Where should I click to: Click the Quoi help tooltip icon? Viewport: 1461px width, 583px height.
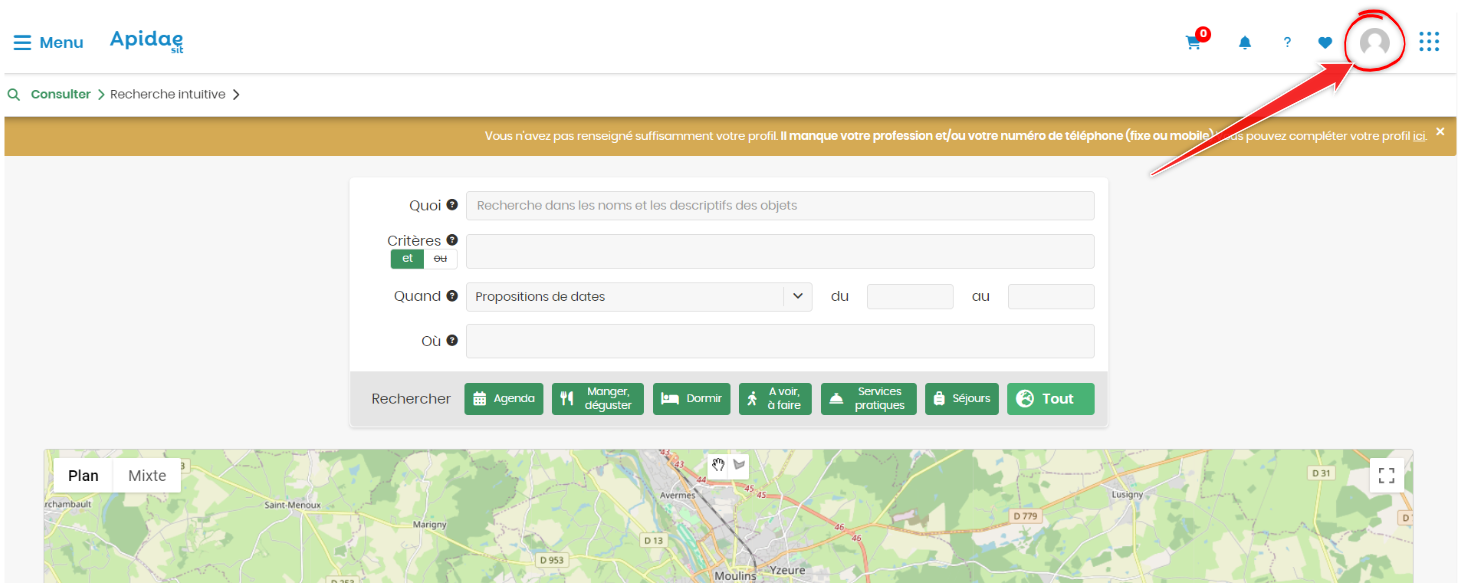point(452,205)
